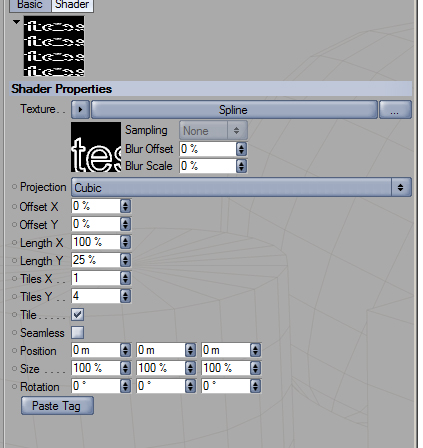Viewport: 423px width, 448px height.
Task: Click the Blur Offset stepper arrows
Action: click(241, 149)
